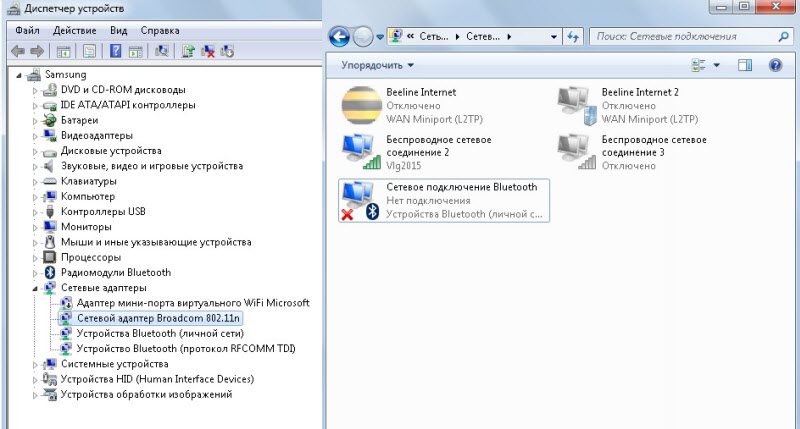The height and width of the screenshot is (429, 800).
Task: Expand the Процессоры node
Action: 35,258
